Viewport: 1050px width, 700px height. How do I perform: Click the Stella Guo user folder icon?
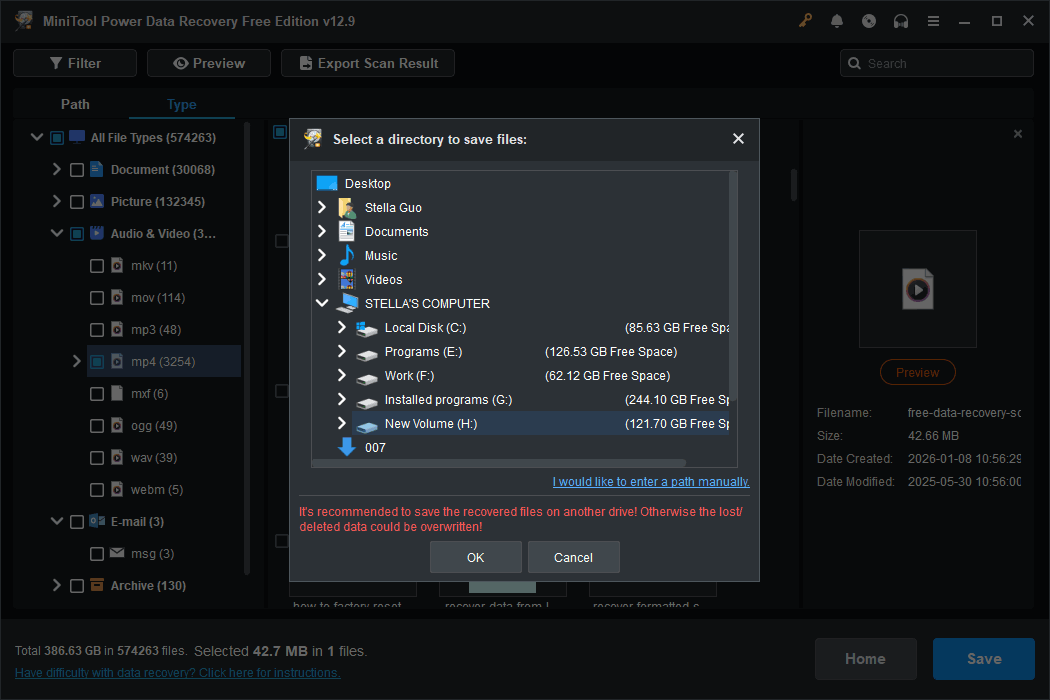[347, 208]
